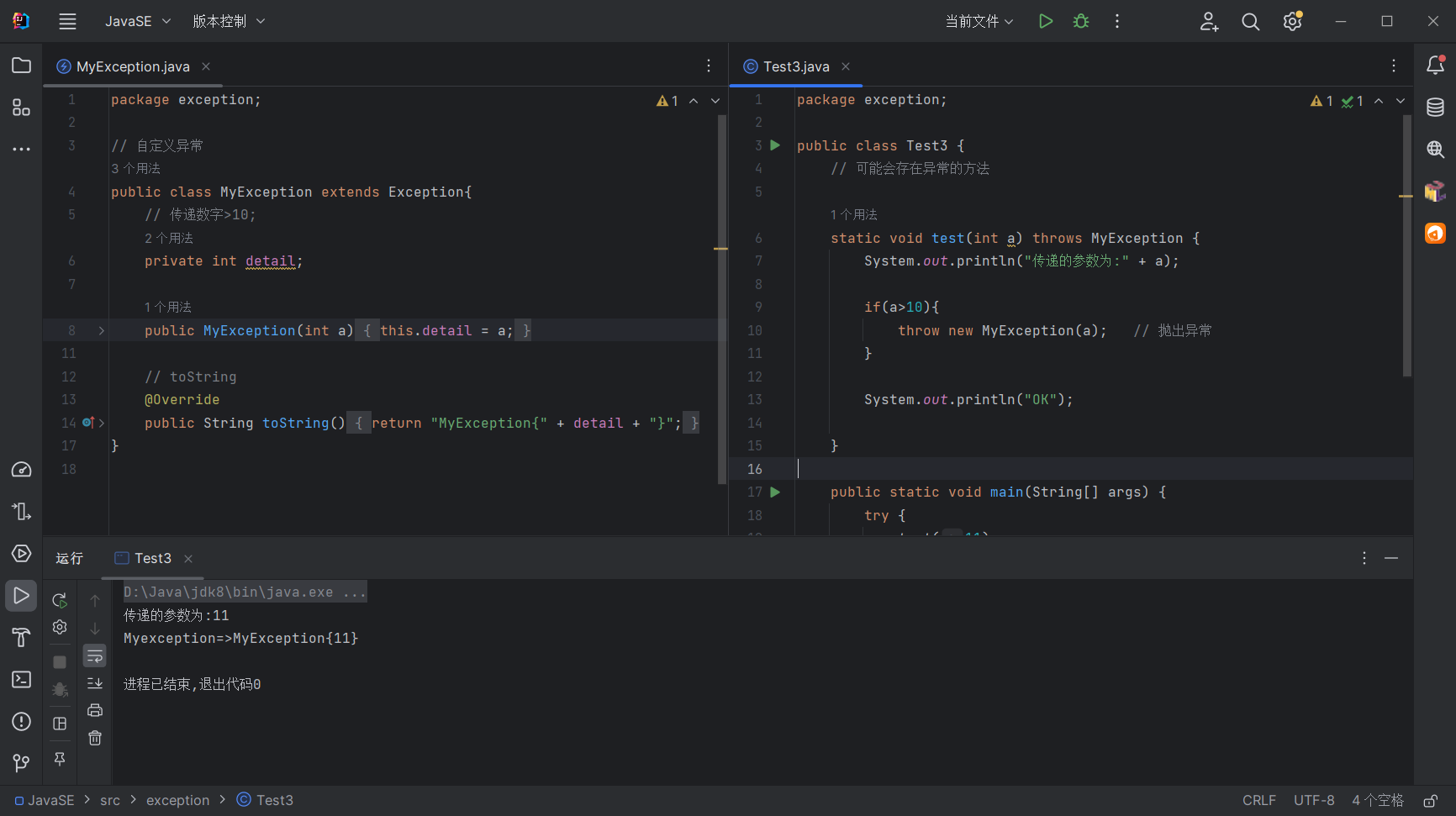Switch to the MyException.java tab

(133, 66)
